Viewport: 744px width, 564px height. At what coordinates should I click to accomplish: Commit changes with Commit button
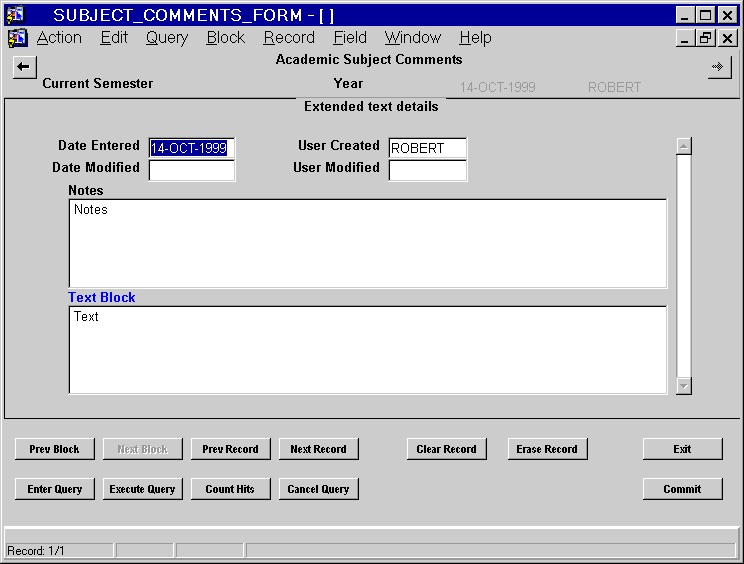683,489
